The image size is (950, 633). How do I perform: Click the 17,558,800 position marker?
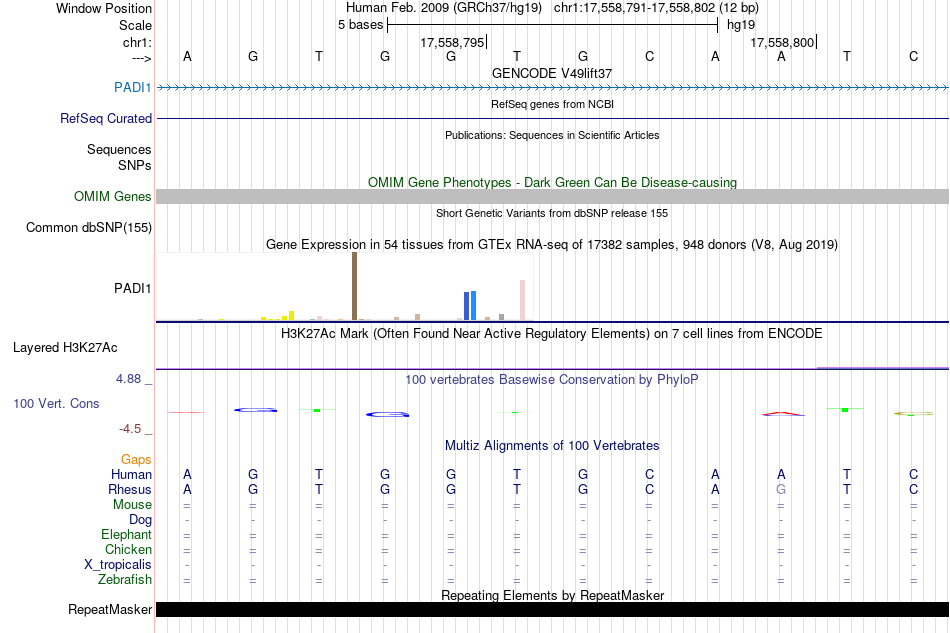[x=782, y=42]
